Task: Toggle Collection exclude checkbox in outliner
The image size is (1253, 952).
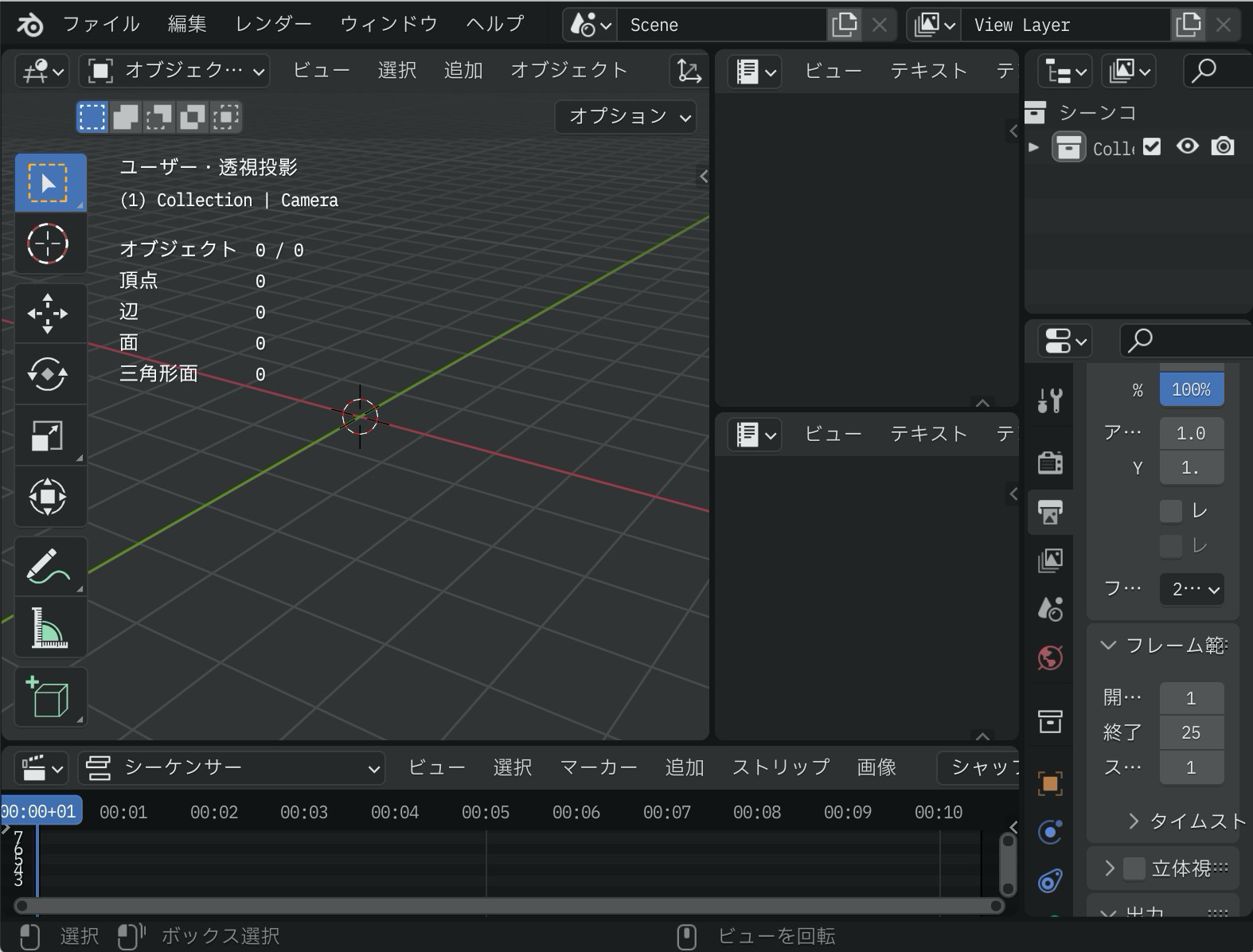Action: pos(1152,146)
